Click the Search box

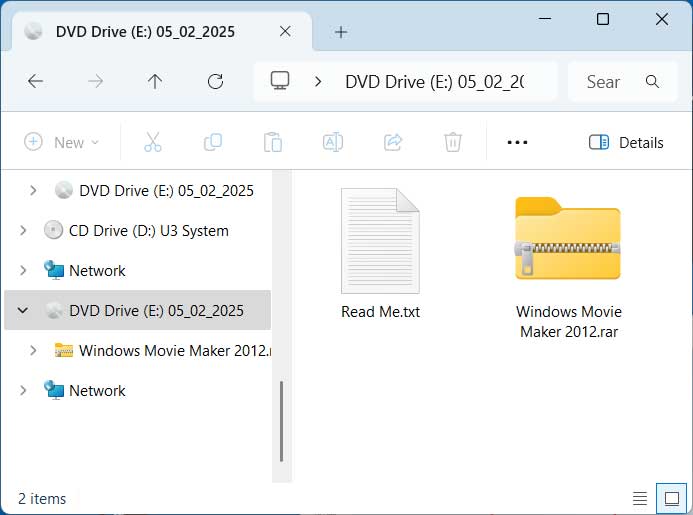623,82
